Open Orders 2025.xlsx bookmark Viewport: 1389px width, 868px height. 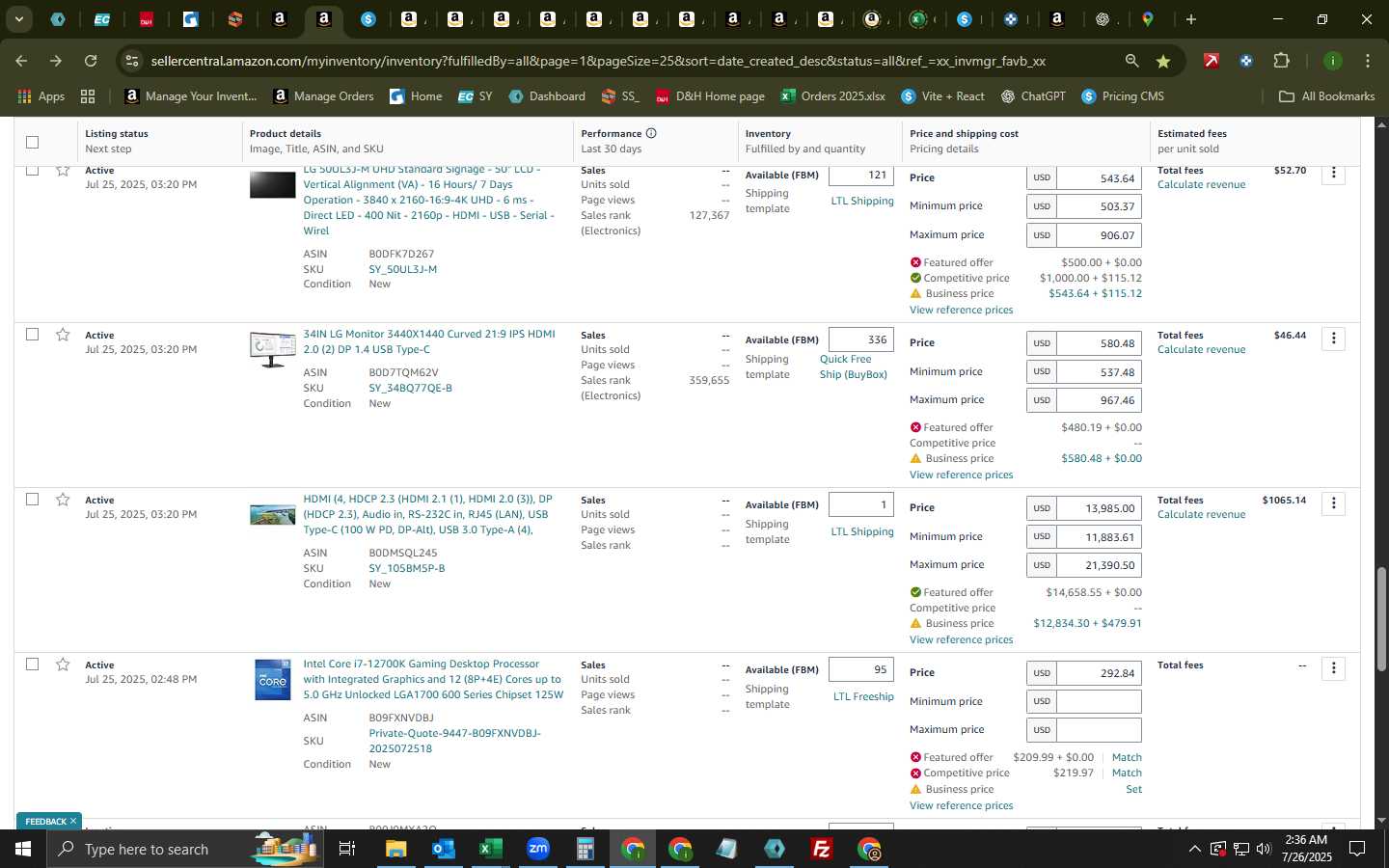832,96
